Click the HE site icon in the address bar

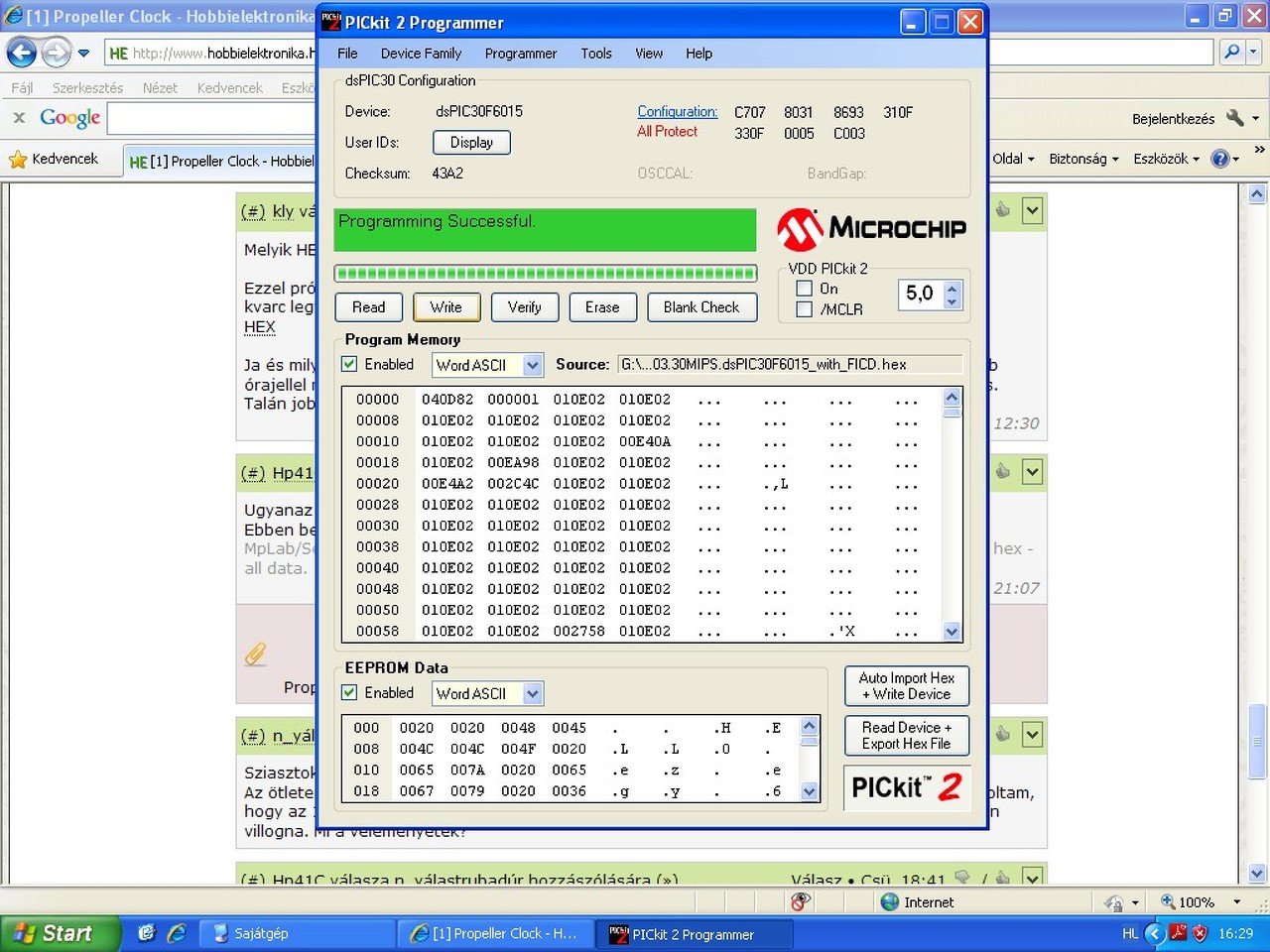coord(118,54)
